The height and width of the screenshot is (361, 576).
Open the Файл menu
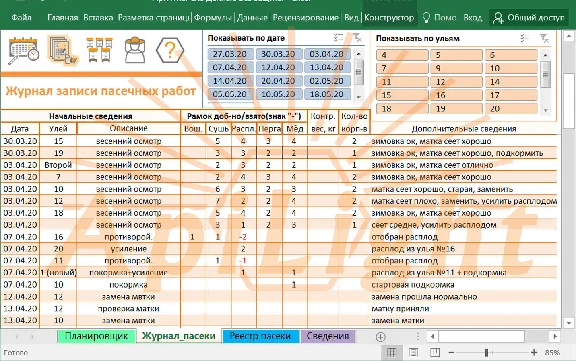coord(21,18)
